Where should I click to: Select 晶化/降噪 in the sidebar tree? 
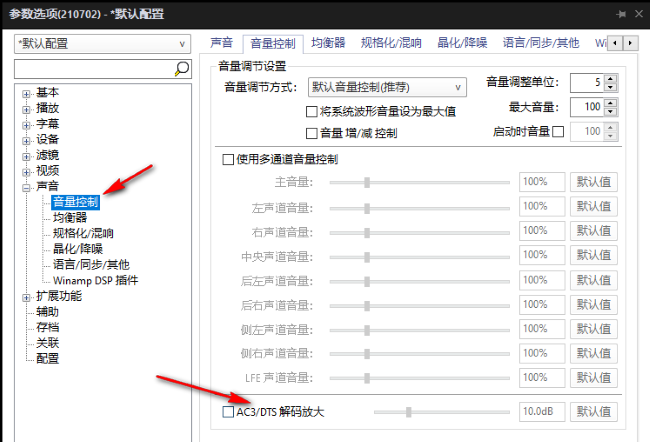[x=78, y=249]
